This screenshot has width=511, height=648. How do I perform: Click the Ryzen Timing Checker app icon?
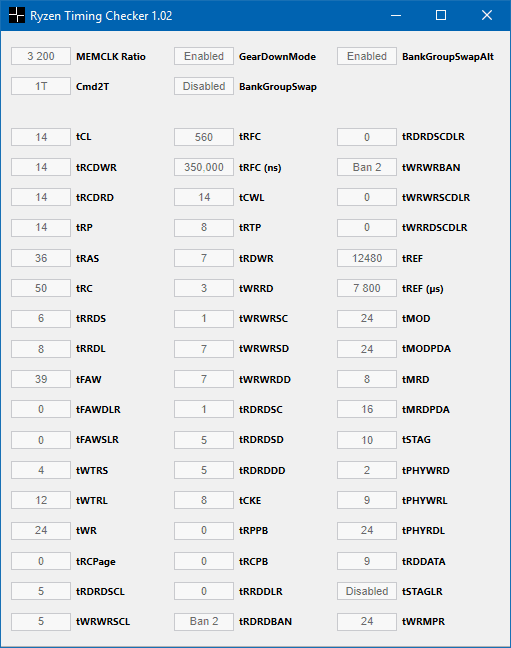(17, 15)
